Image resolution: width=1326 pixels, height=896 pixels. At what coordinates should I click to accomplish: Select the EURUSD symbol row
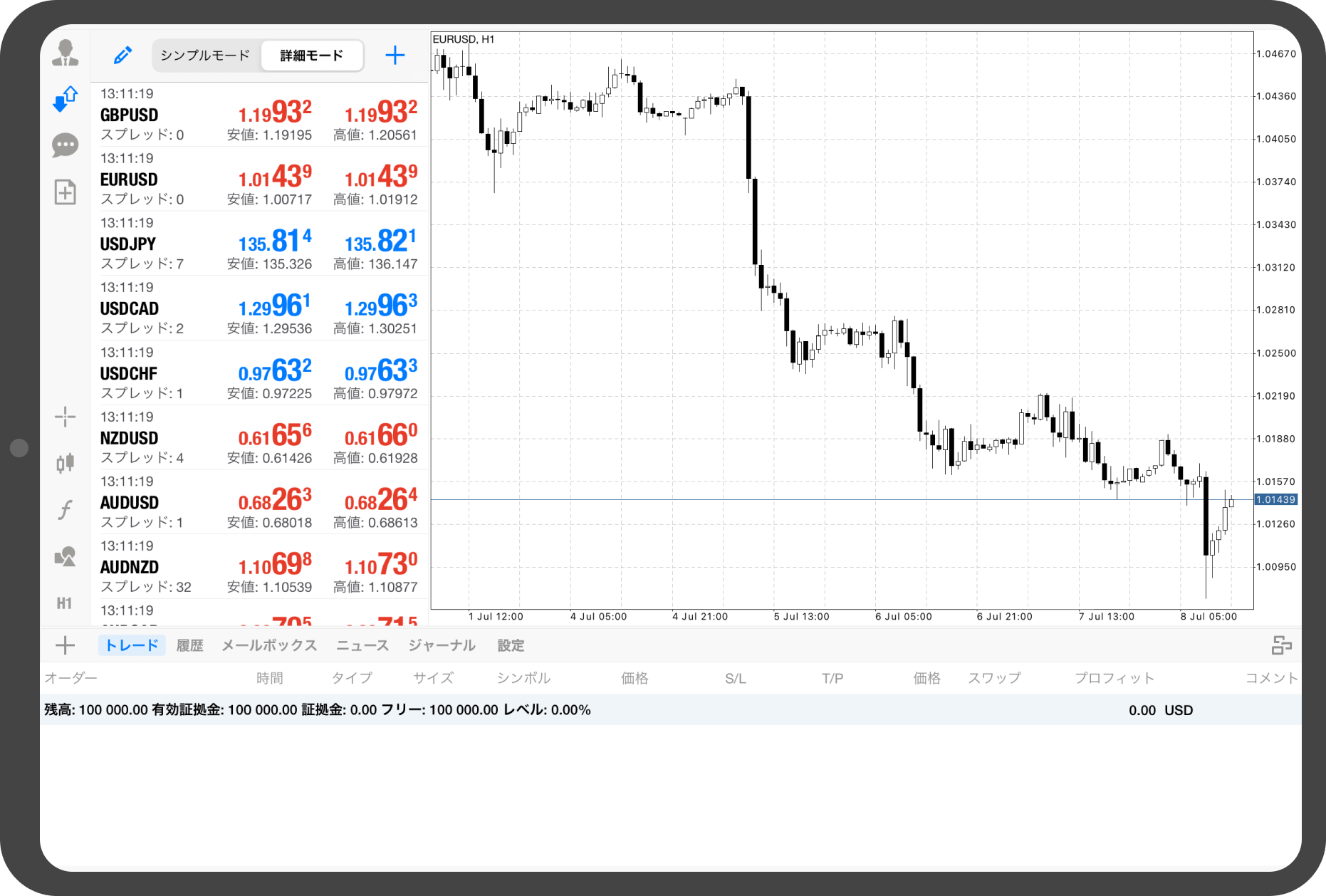coord(259,179)
